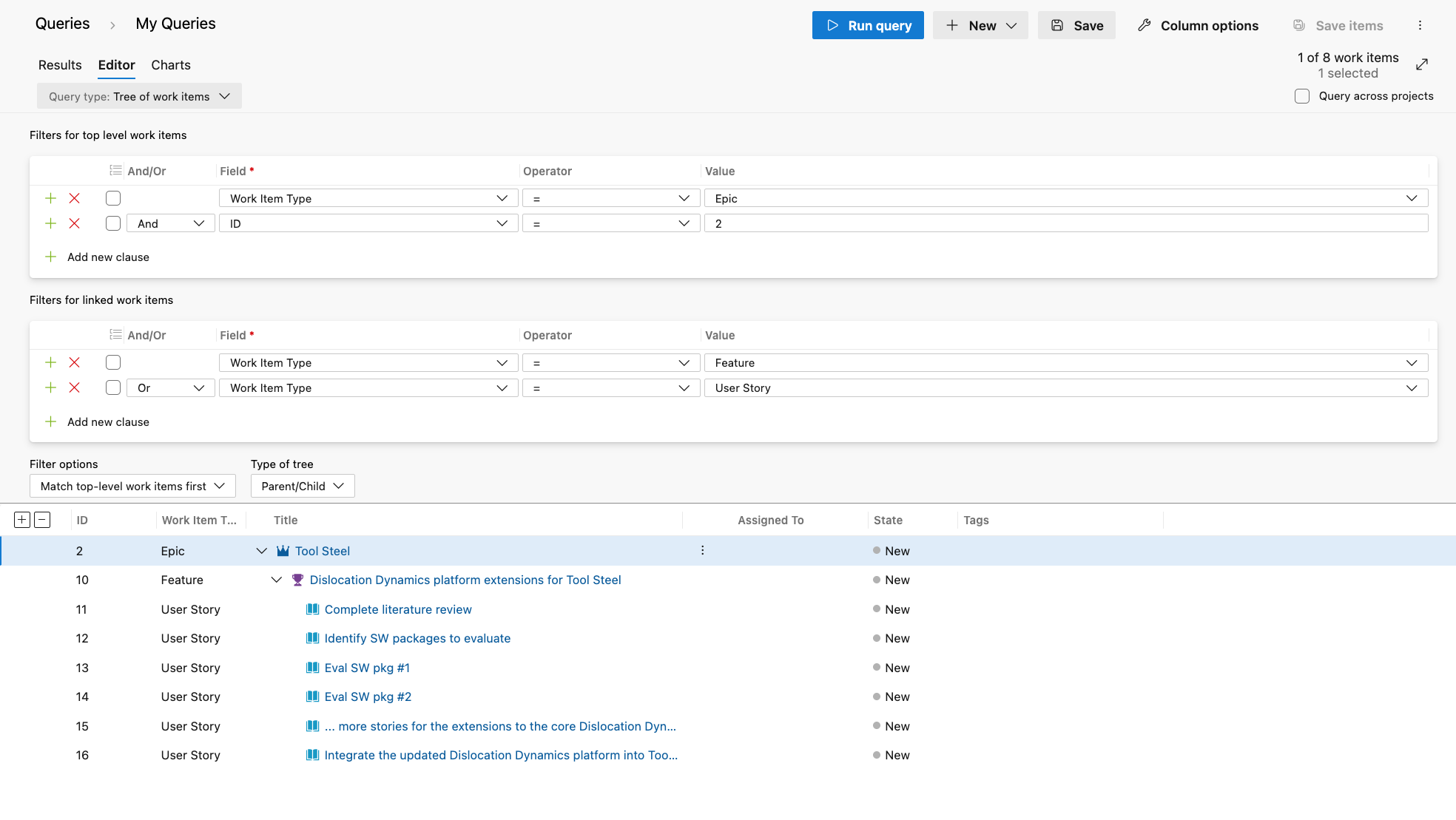This screenshot has height=820, width=1456.
Task: Insert clause above Work Item Type Epic row
Action: pos(50,198)
